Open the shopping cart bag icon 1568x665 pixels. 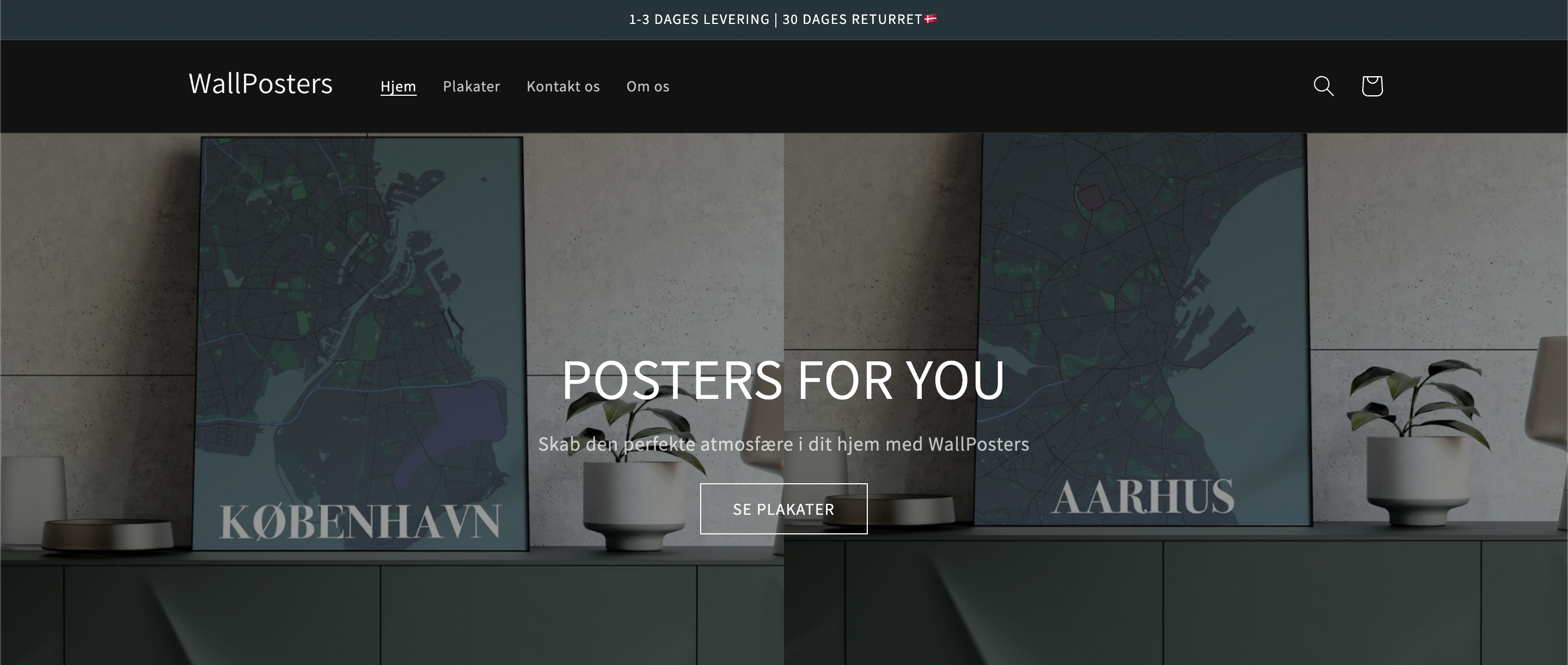[1372, 86]
